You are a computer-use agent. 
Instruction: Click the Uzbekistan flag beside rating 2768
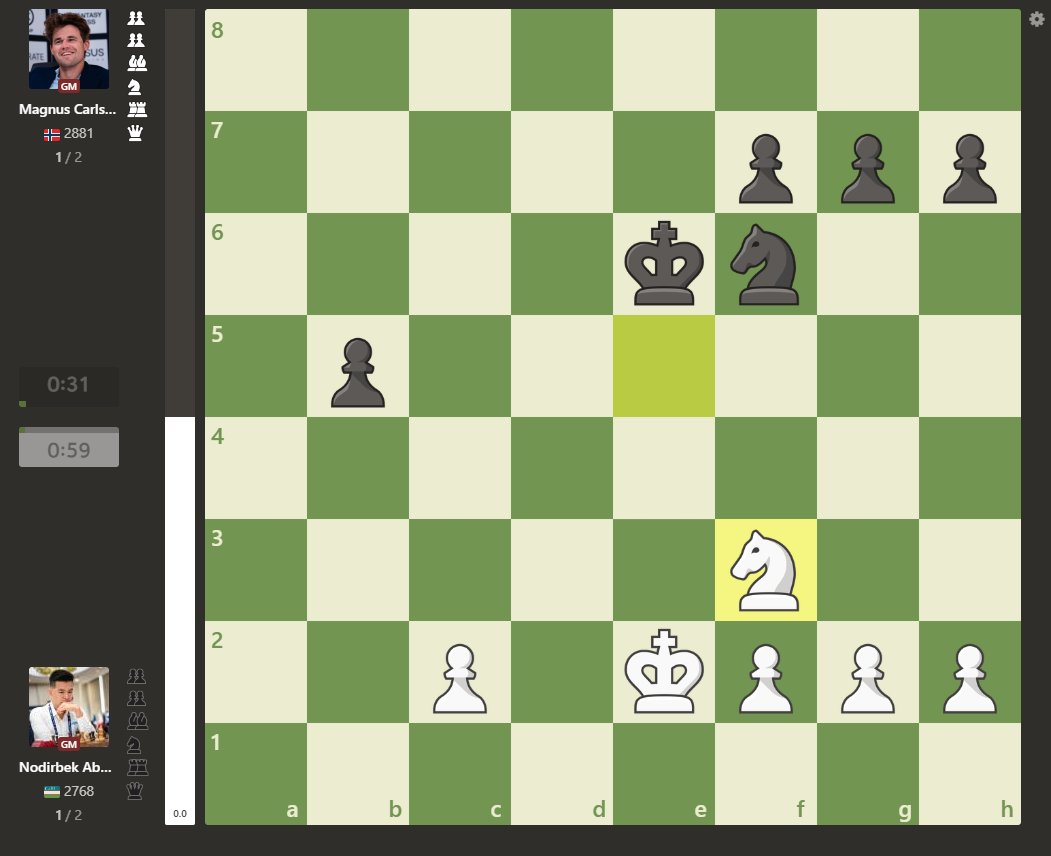coord(51,790)
